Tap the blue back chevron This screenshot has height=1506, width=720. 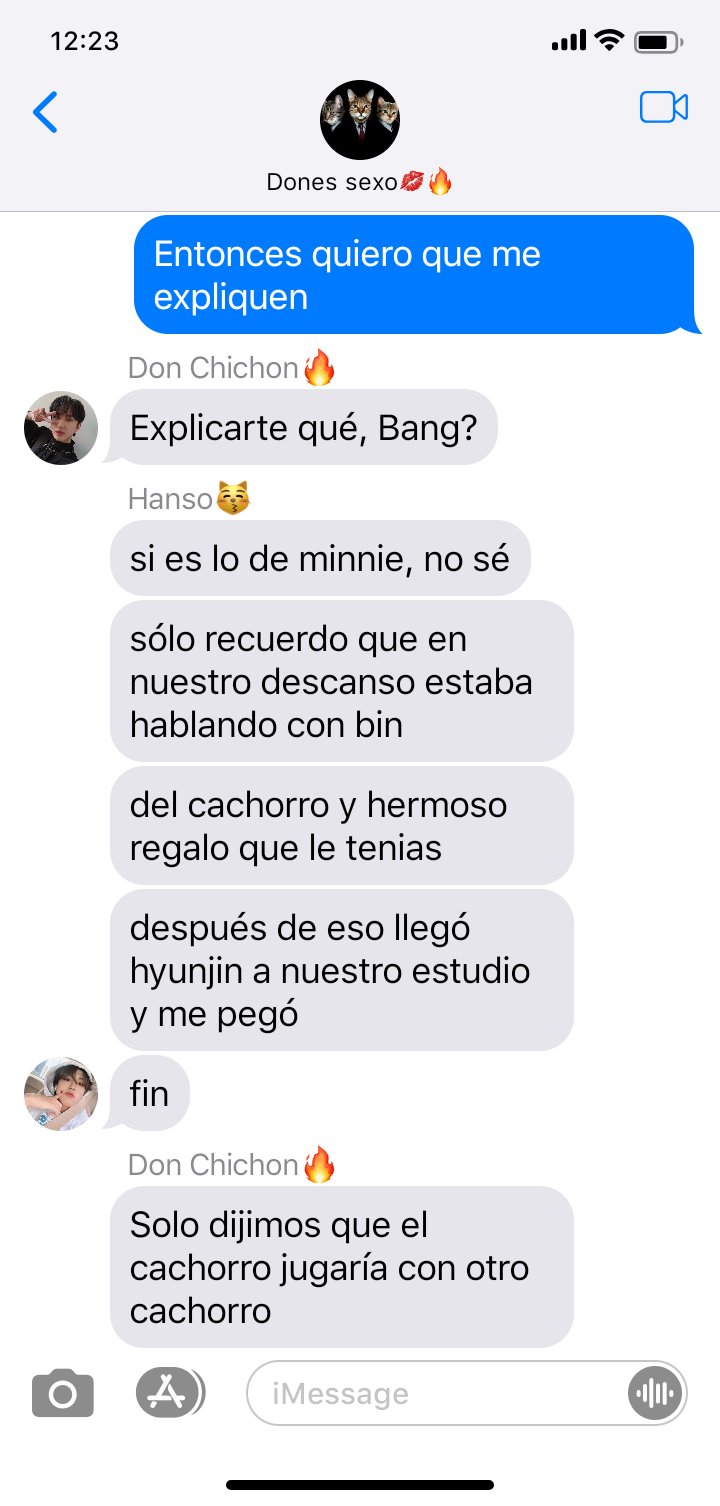(x=46, y=111)
